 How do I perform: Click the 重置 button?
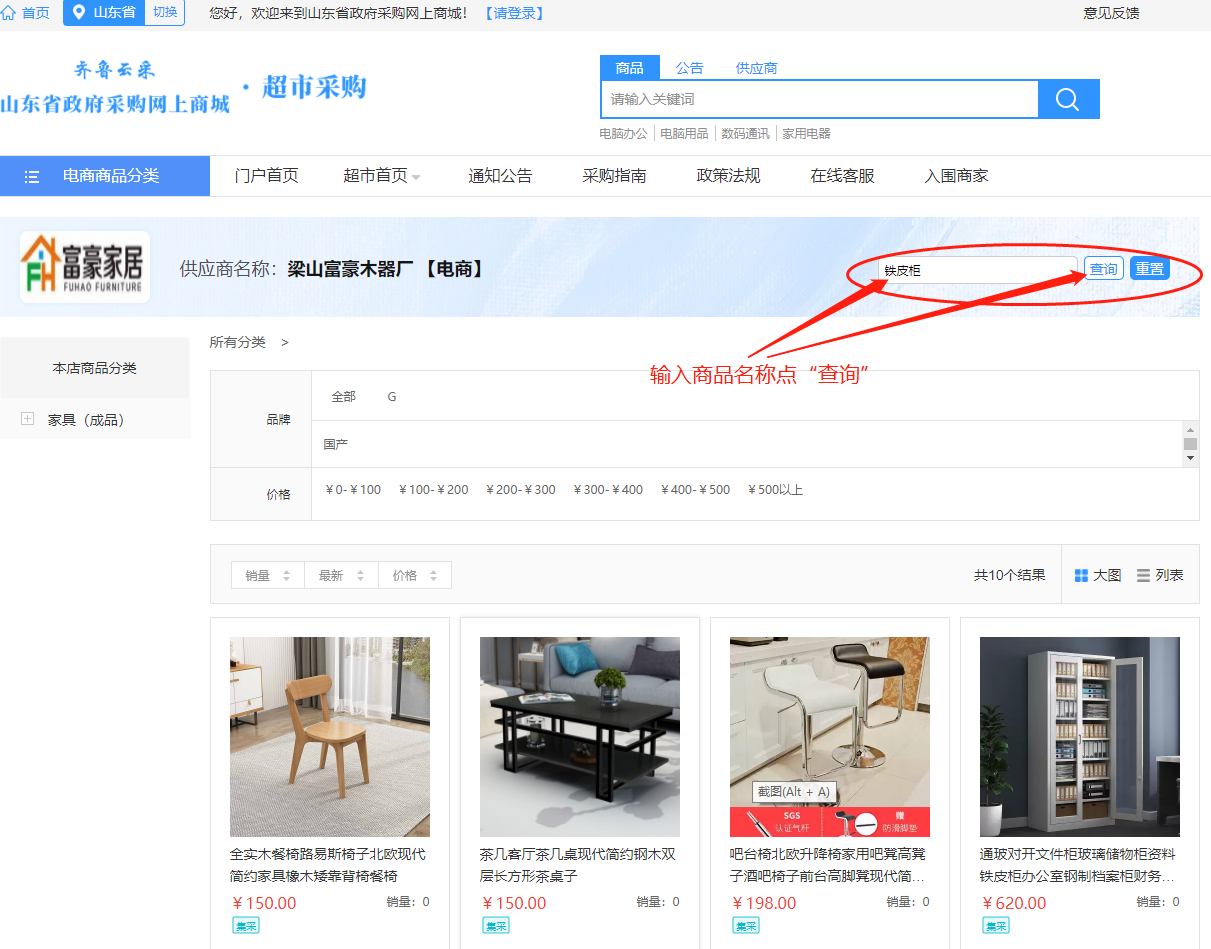pos(1149,269)
